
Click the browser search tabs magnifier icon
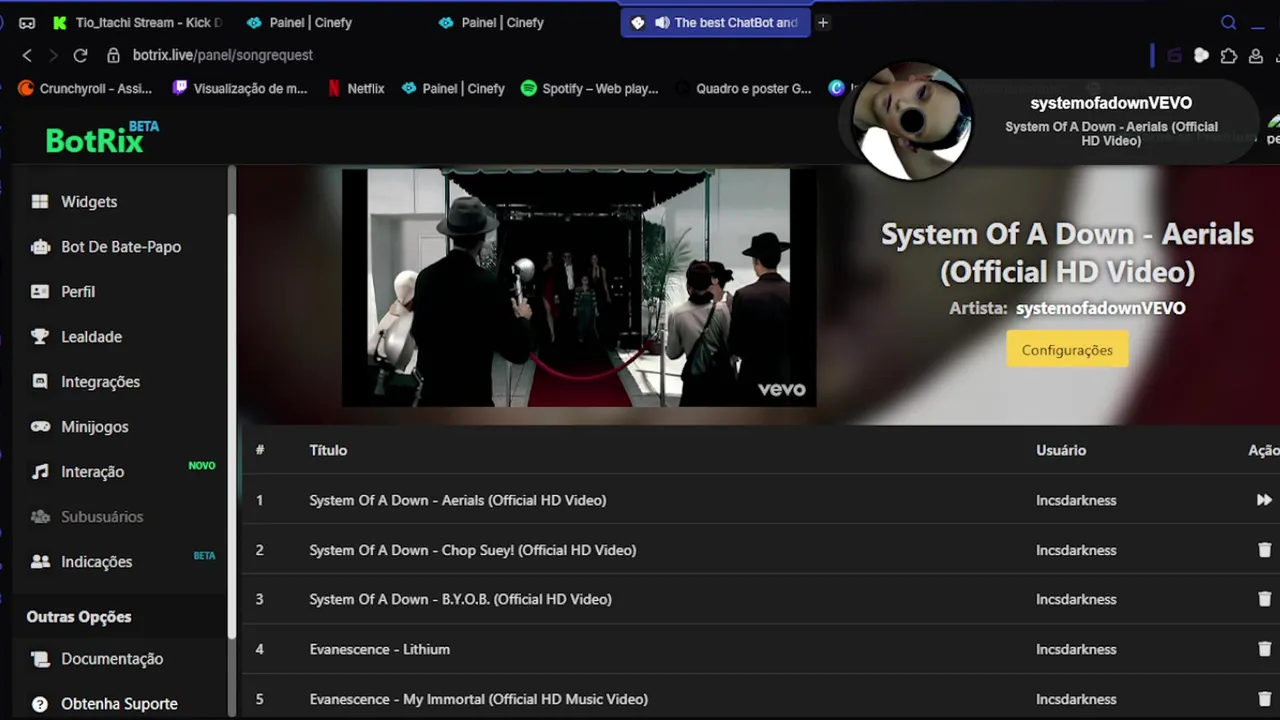[1229, 22]
